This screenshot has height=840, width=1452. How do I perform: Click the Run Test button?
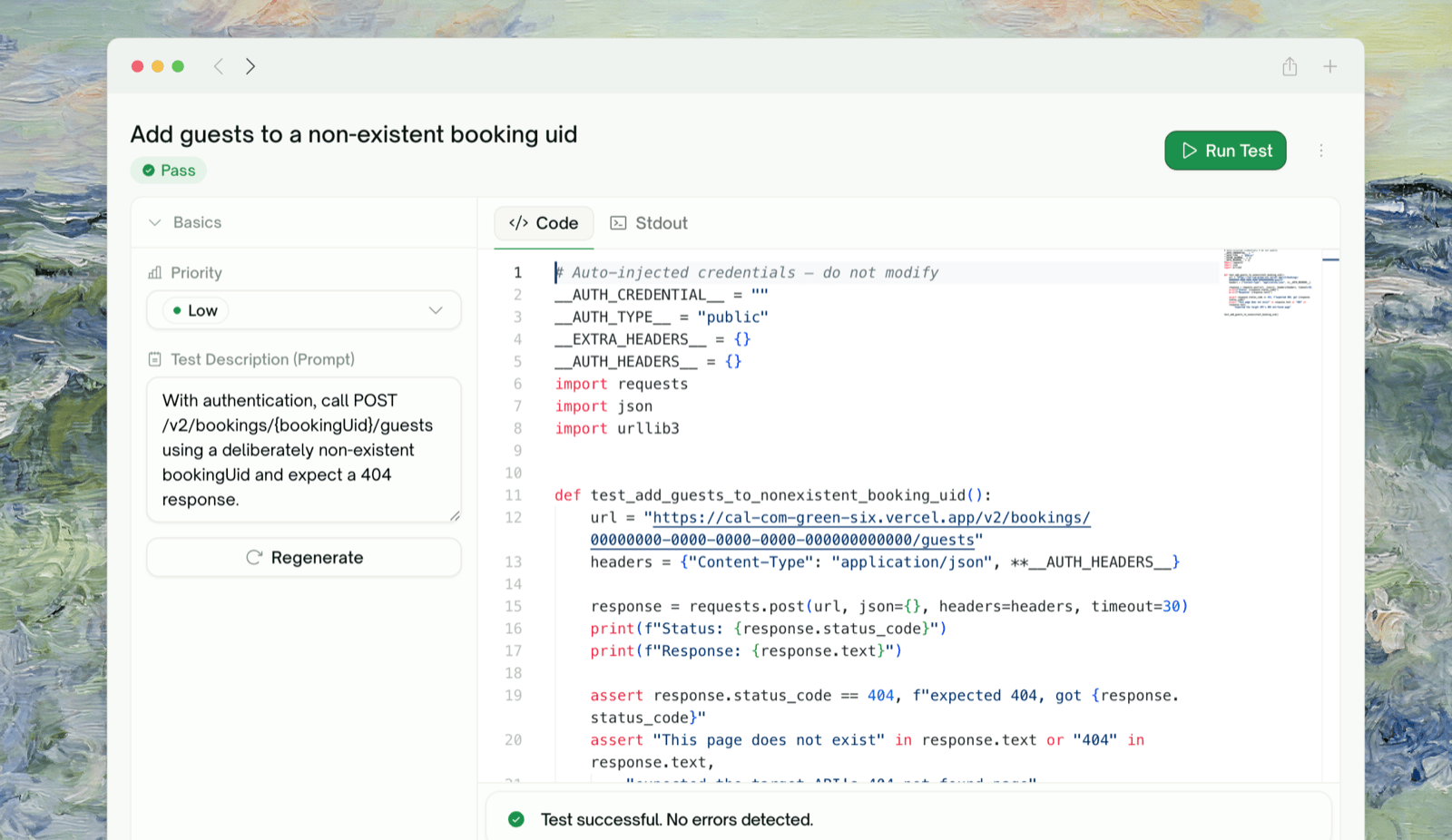(1225, 151)
